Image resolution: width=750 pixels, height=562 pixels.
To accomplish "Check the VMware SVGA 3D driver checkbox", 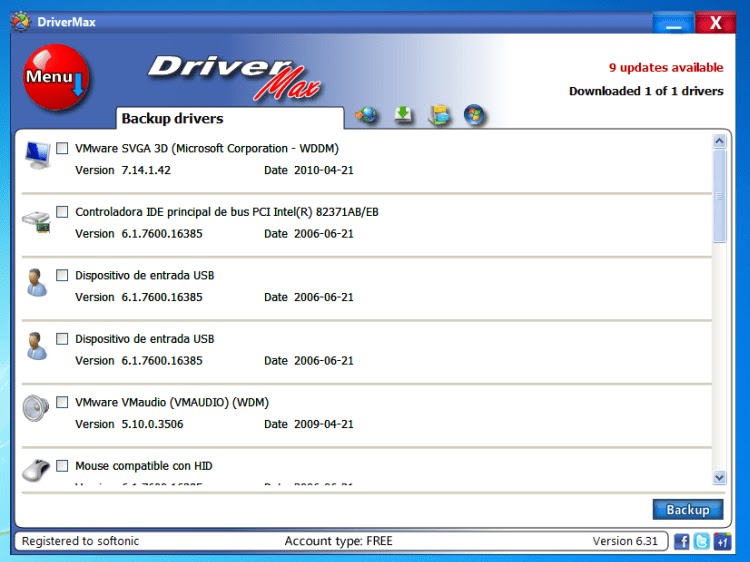I will 62,148.
